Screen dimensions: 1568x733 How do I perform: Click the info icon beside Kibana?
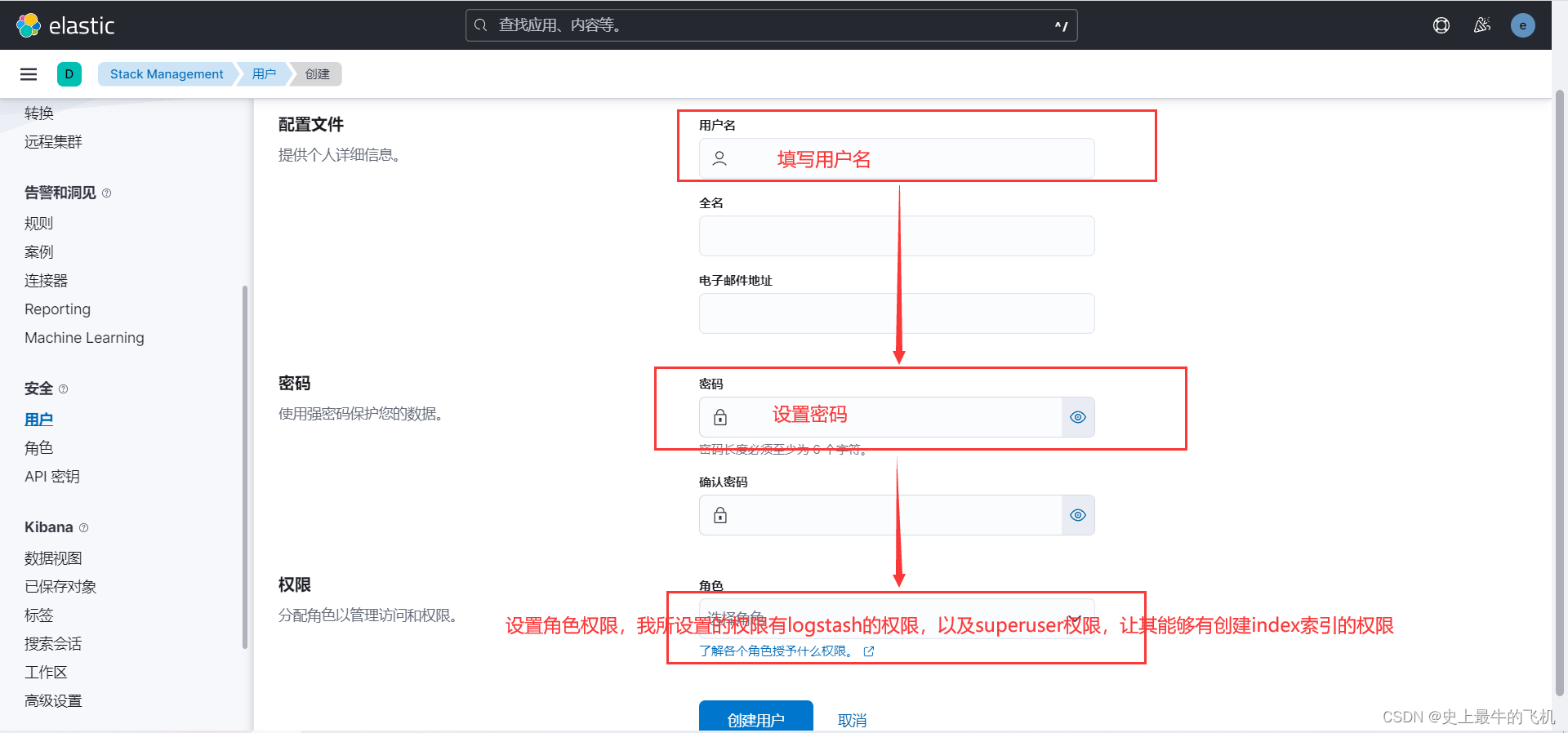click(x=83, y=528)
